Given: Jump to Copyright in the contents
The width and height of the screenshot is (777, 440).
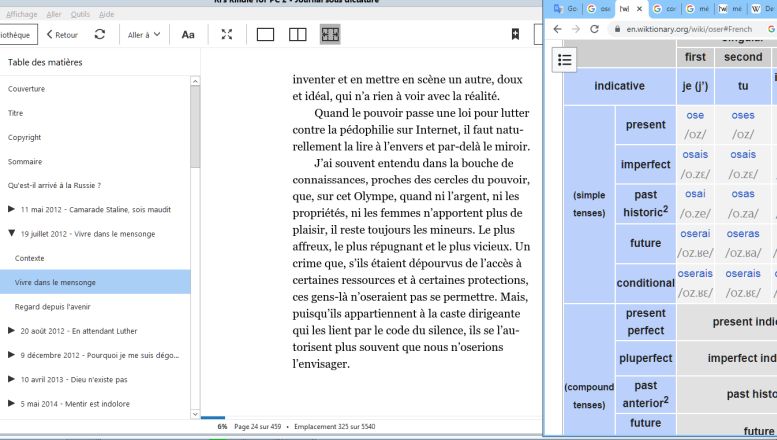Looking at the screenshot, I should pyautogui.click(x=24, y=137).
